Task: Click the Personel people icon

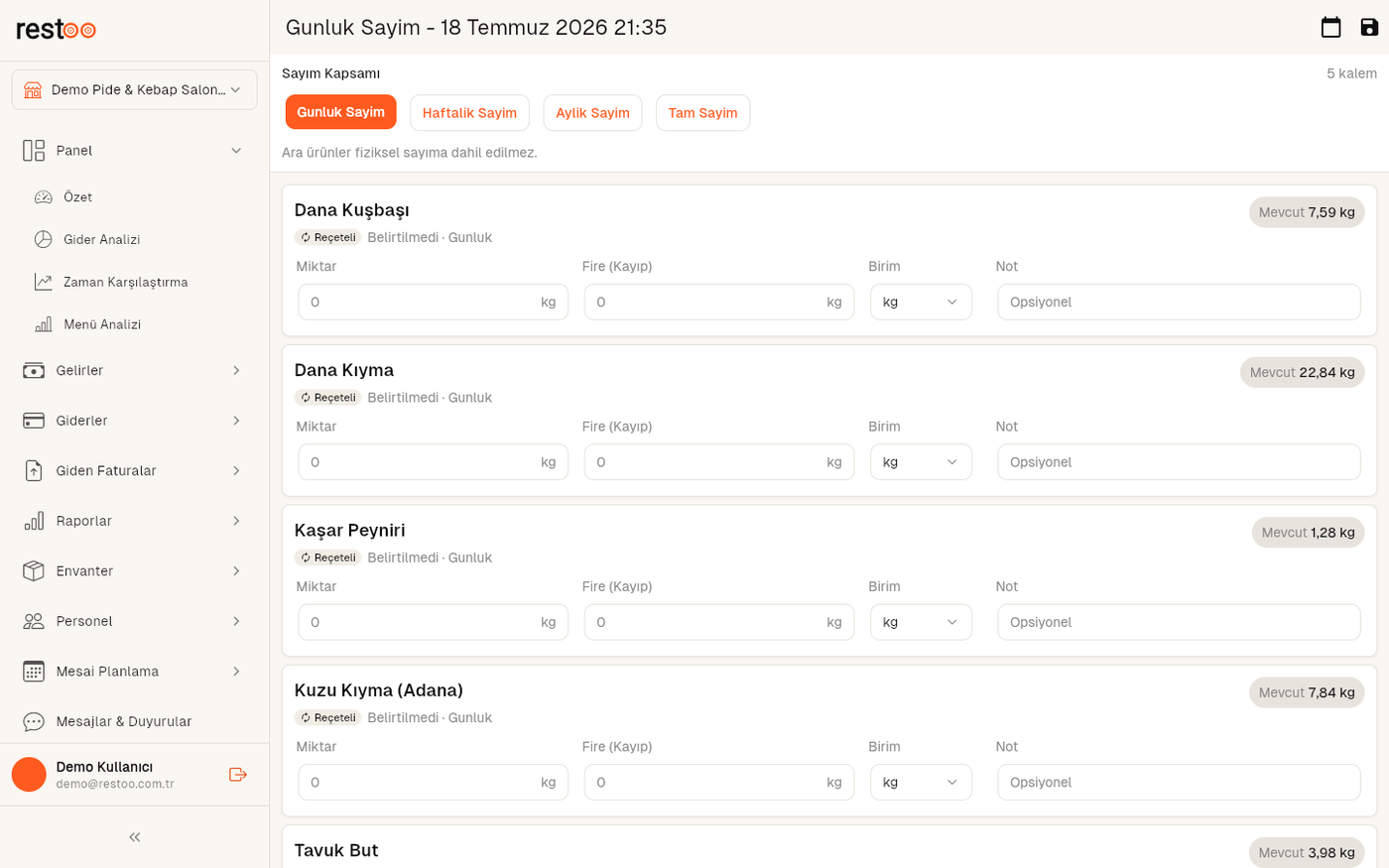Action: pyautogui.click(x=34, y=621)
